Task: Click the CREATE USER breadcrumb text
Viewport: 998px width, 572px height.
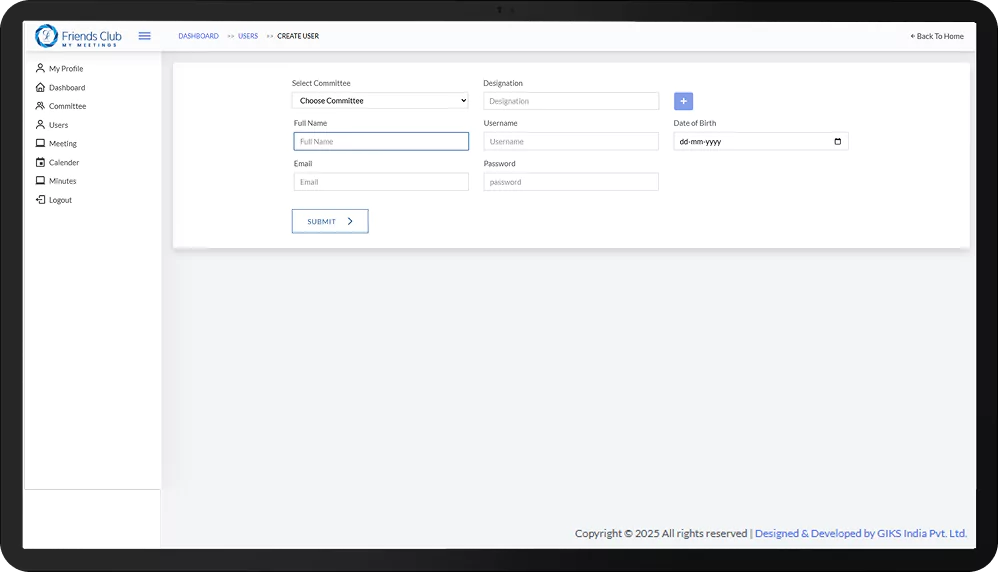Action: 298,36
